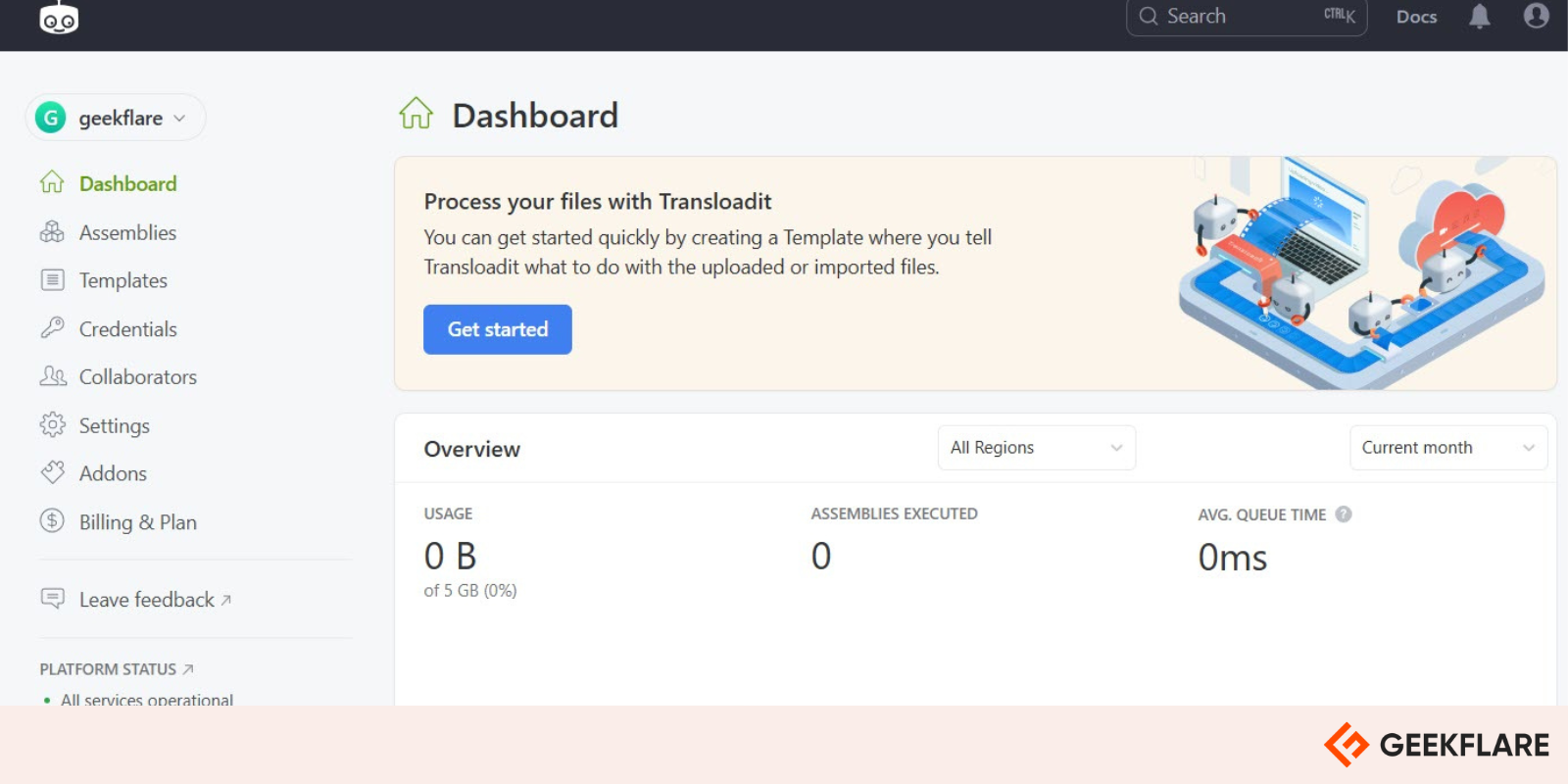1568x784 pixels.
Task: Click the Settings gear icon
Action: pos(52,425)
